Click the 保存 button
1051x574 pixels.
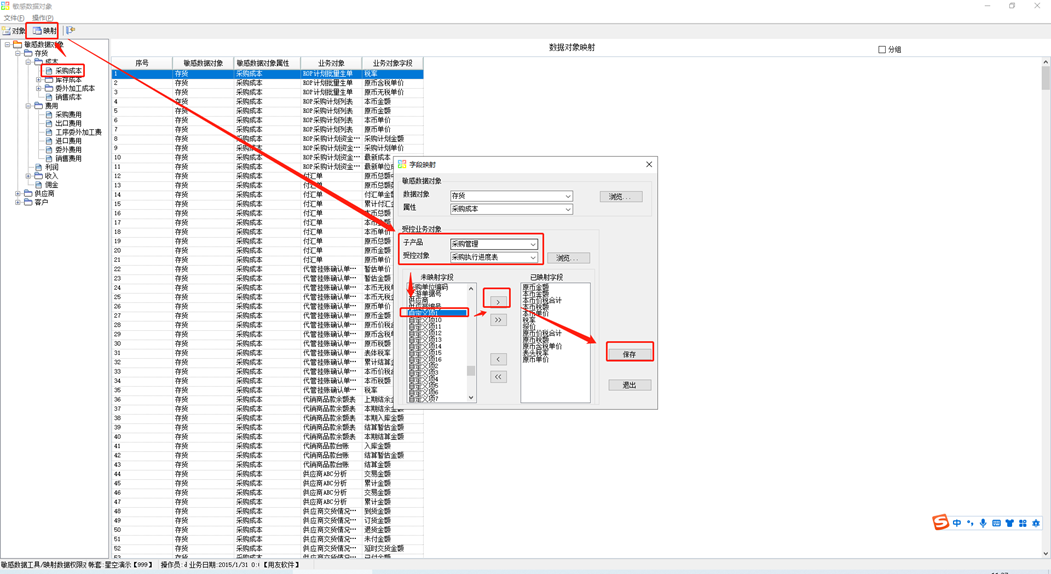[x=629, y=354]
